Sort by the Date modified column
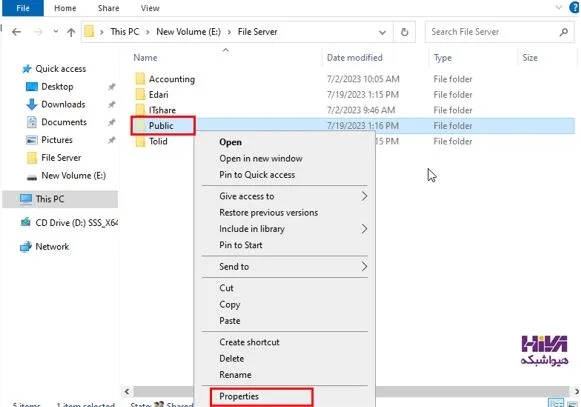 tap(354, 58)
